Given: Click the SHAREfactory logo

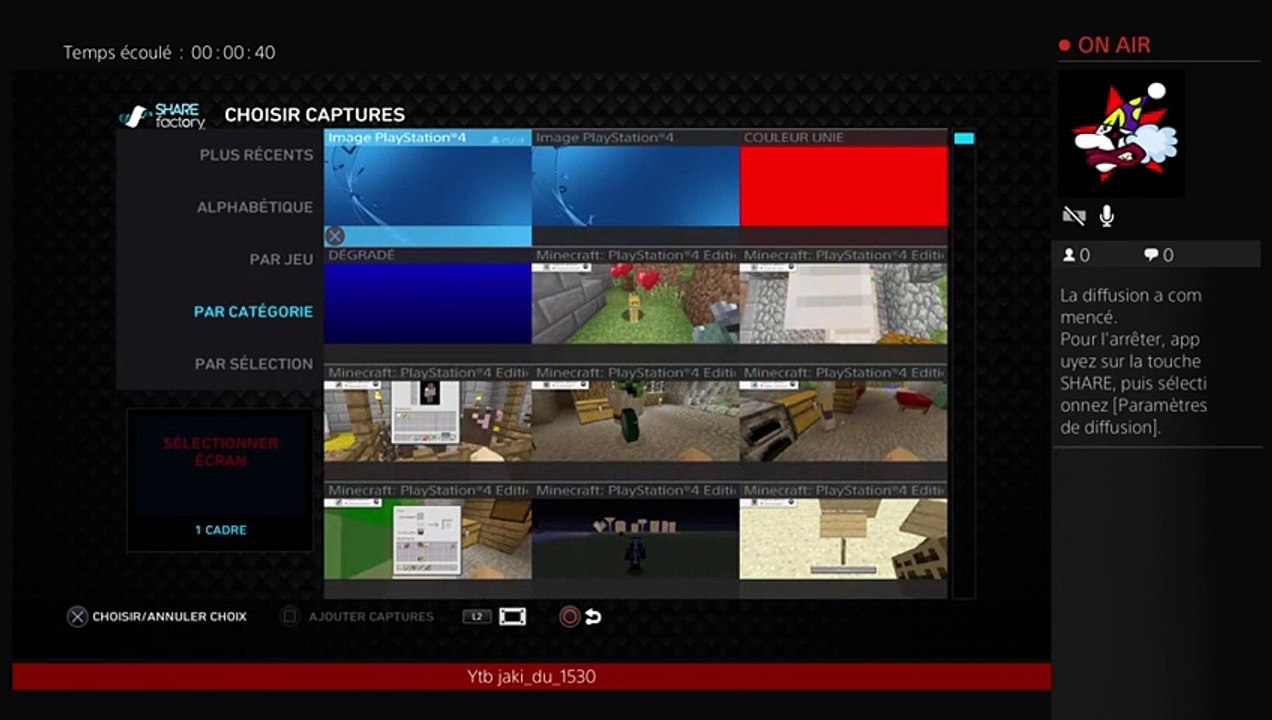Looking at the screenshot, I should tap(162, 115).
